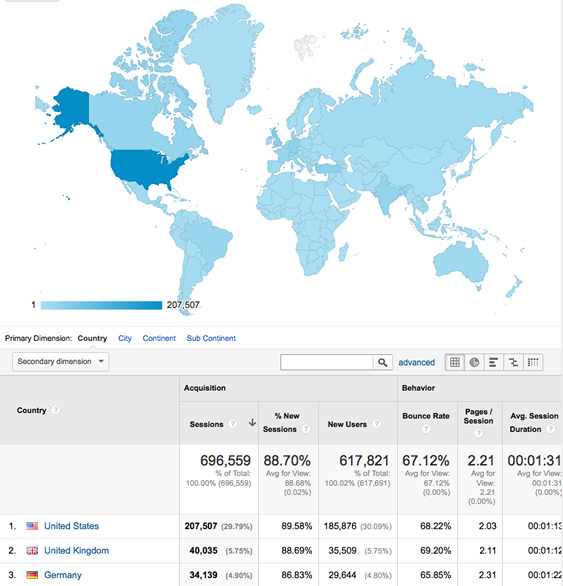Image resolution: width=563 pixels, height=586 pixels.
Task: Open the Secondary dimension dropdown
Action: pos(61,361)
